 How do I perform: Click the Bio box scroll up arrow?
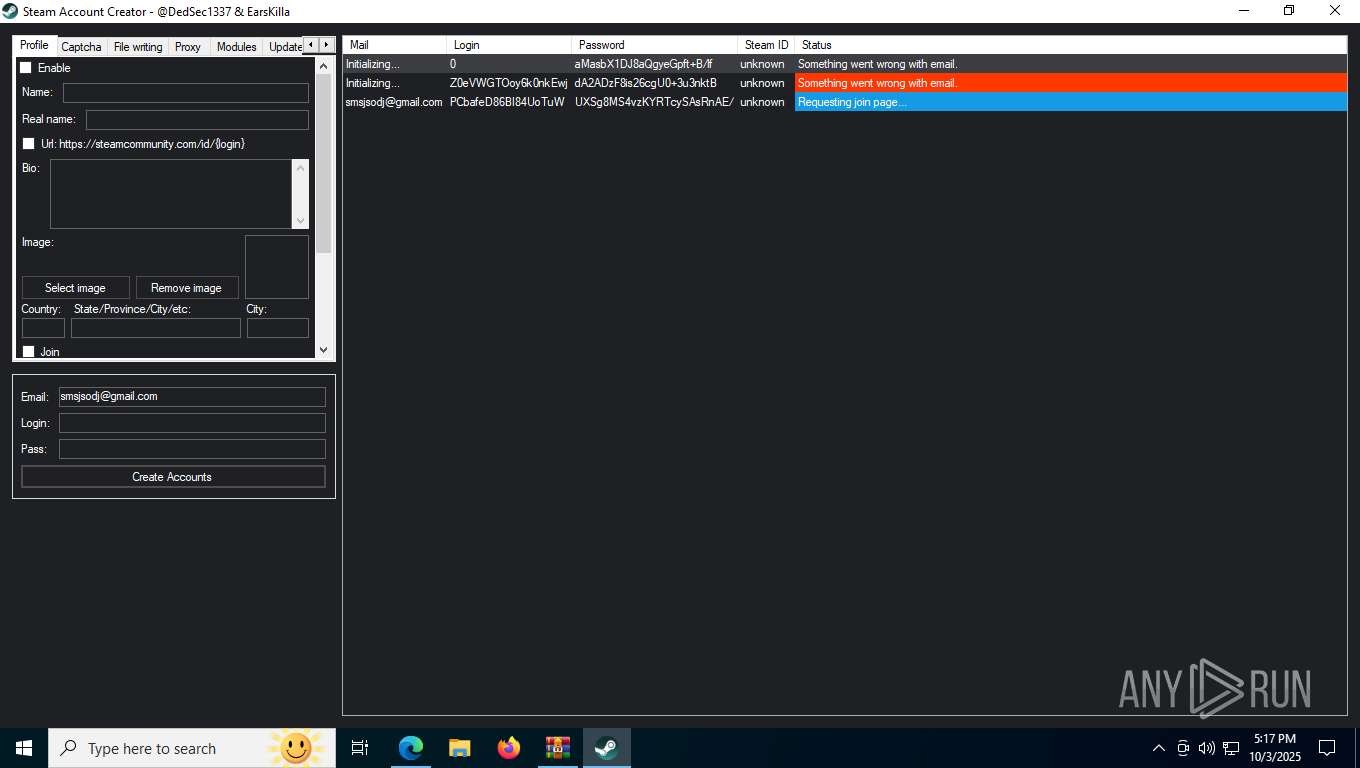tap(300, 168)
